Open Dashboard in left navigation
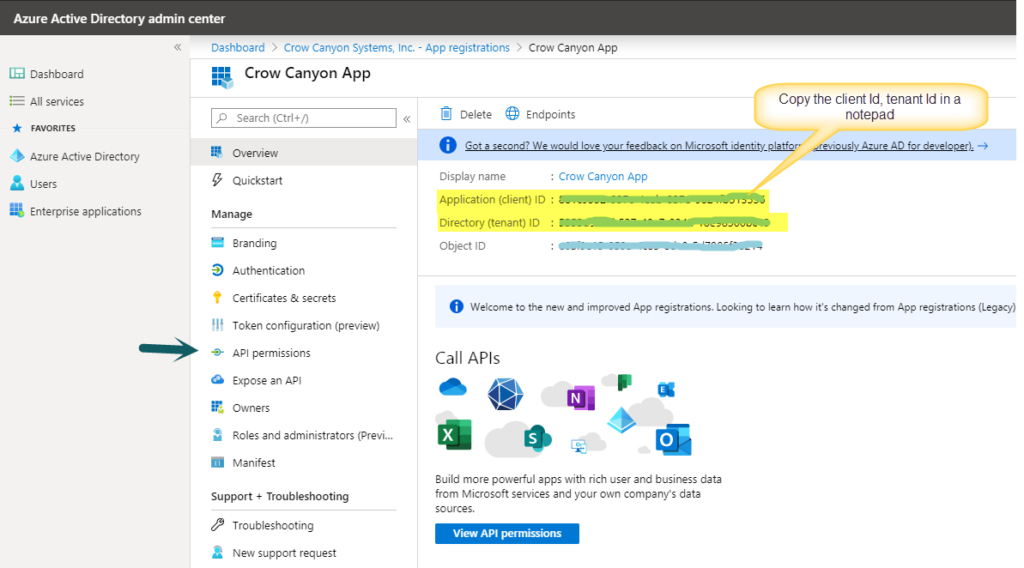The image size is (1024, 568). tap(57, 74)
